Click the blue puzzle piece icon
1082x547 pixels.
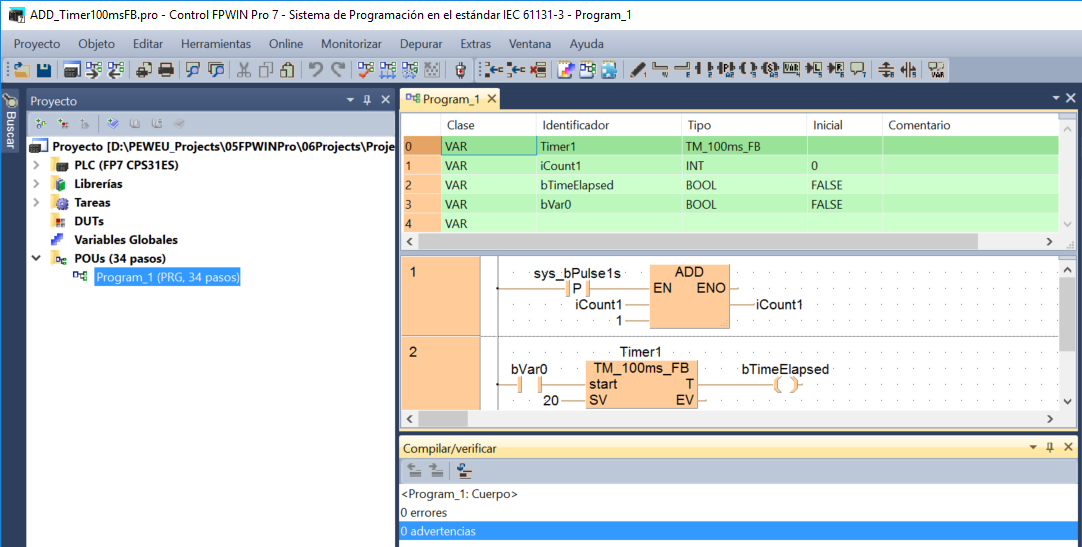click(609, 70)
